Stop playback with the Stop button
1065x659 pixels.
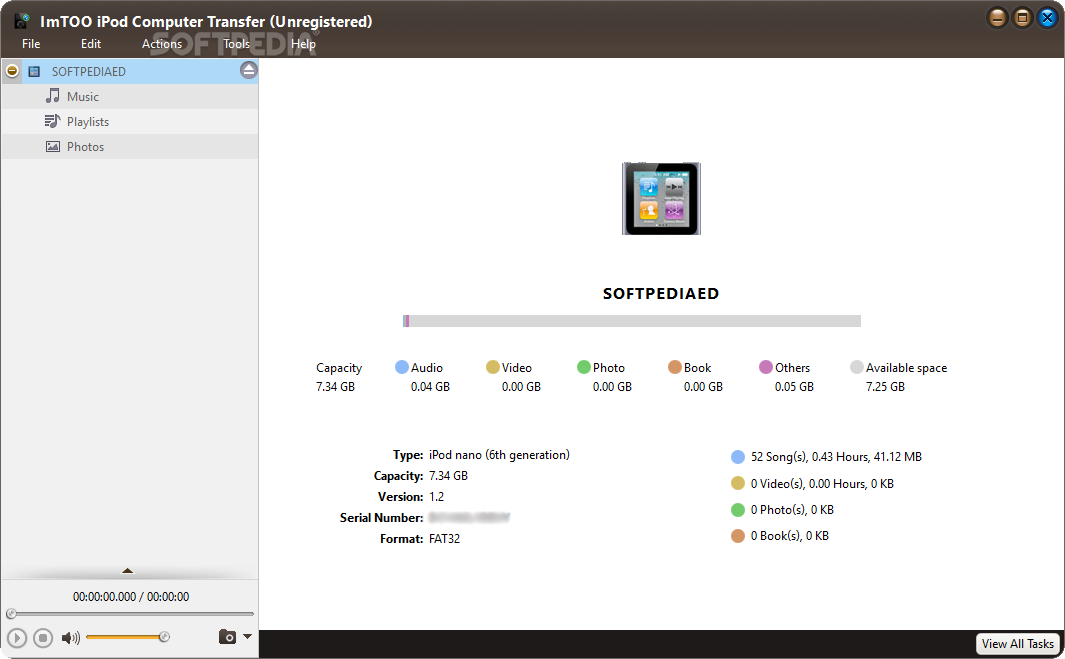click(x=43, y=638)
